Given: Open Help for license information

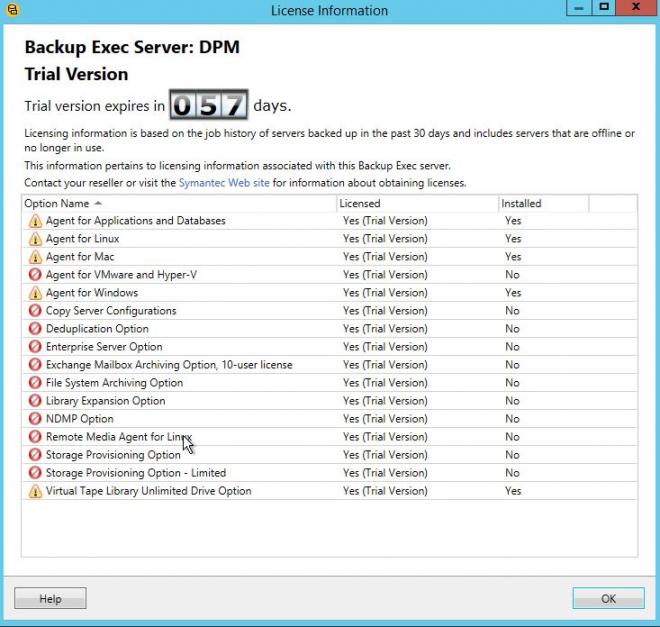Looking at the screenshot, I should tap(50, 599).
